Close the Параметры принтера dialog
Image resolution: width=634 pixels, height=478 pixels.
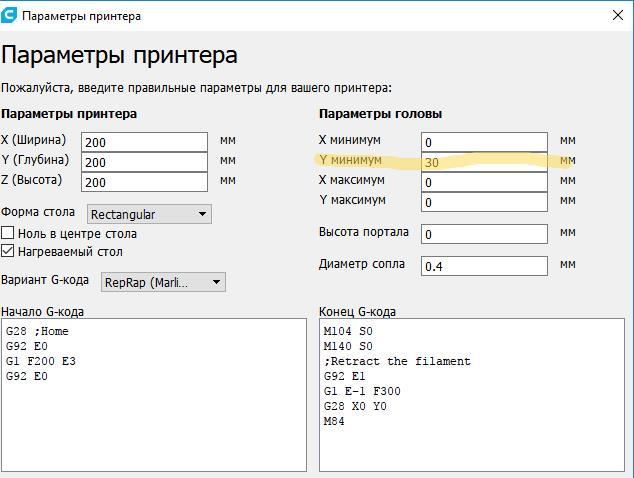tap(618, 16)
